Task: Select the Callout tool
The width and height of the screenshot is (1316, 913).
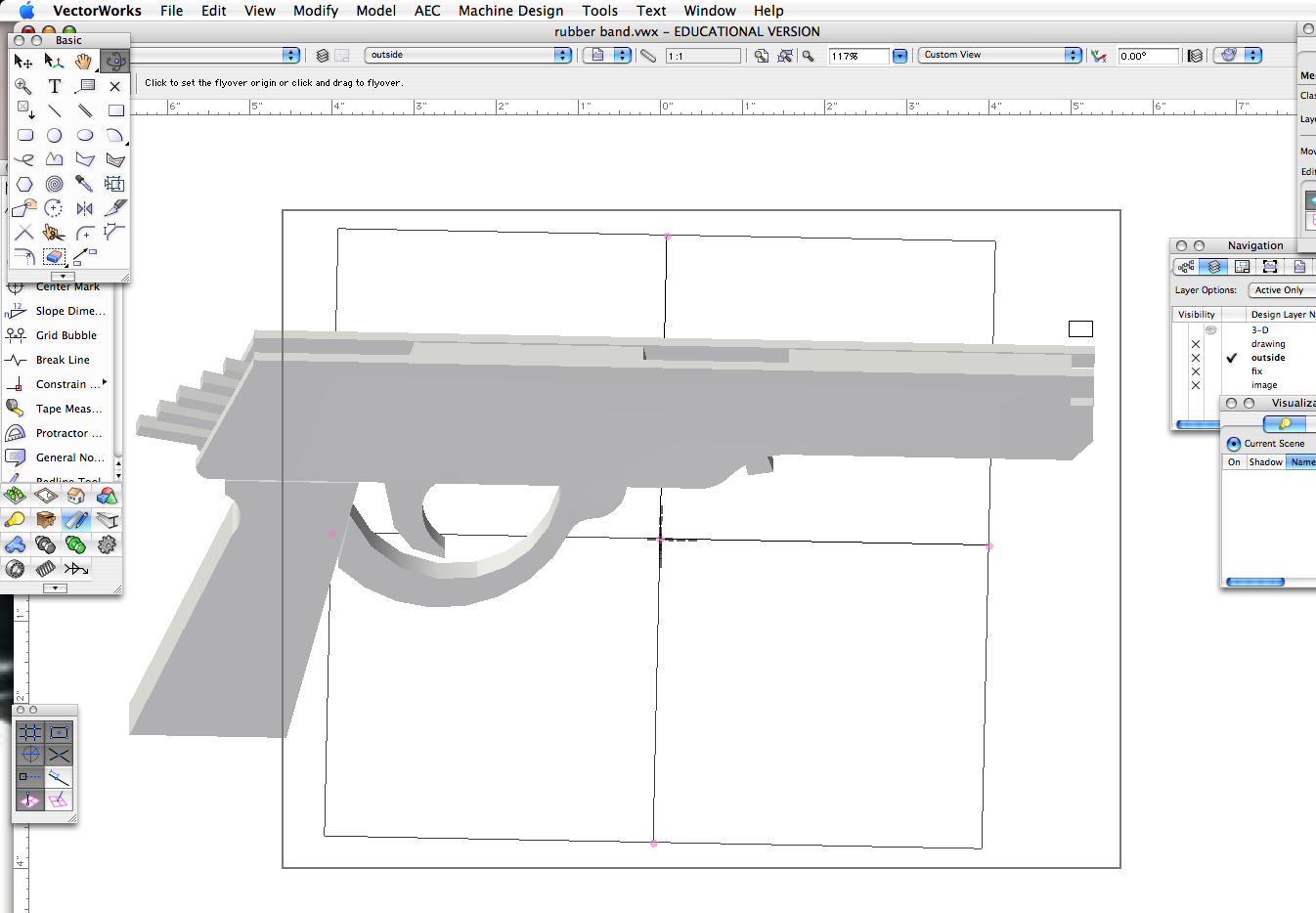Action: coord(85,86)
